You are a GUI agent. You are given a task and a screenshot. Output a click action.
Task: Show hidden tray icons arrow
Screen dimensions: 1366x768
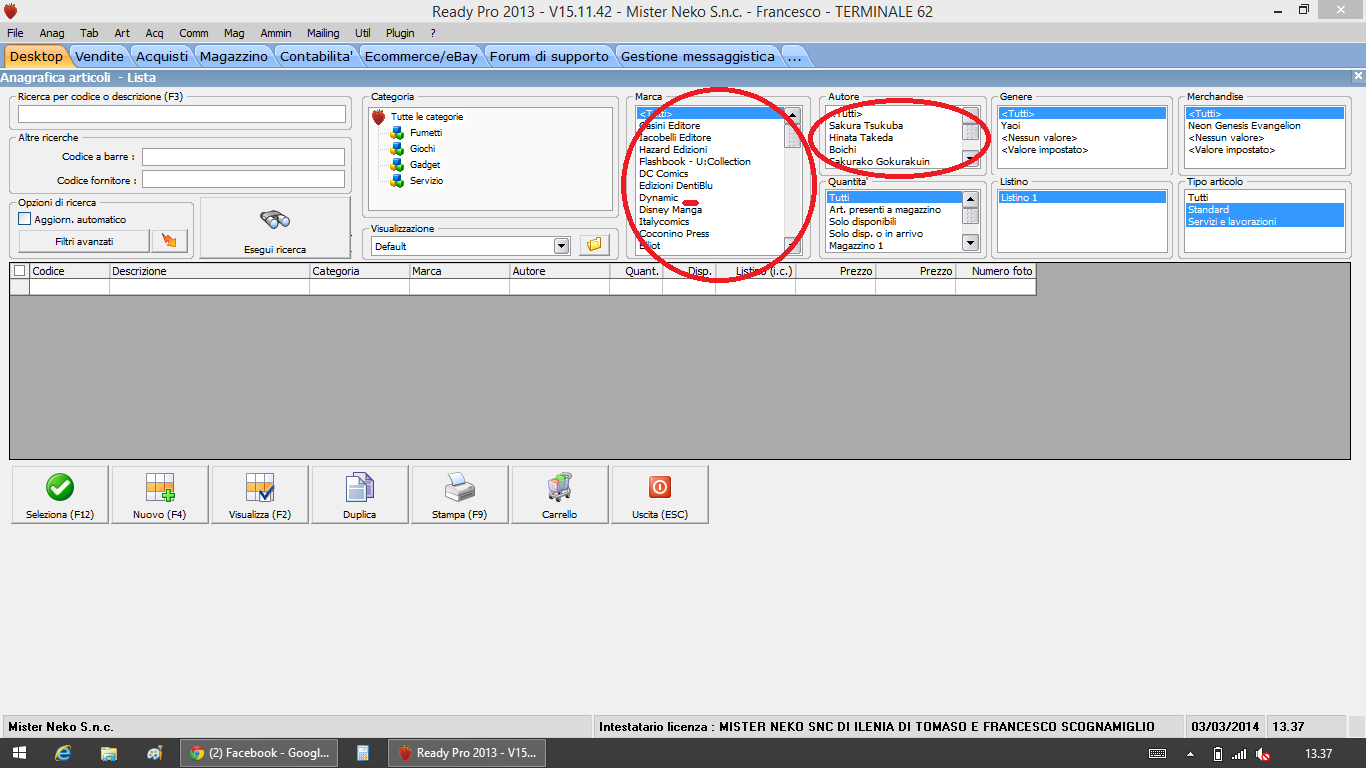[1190, 754]
